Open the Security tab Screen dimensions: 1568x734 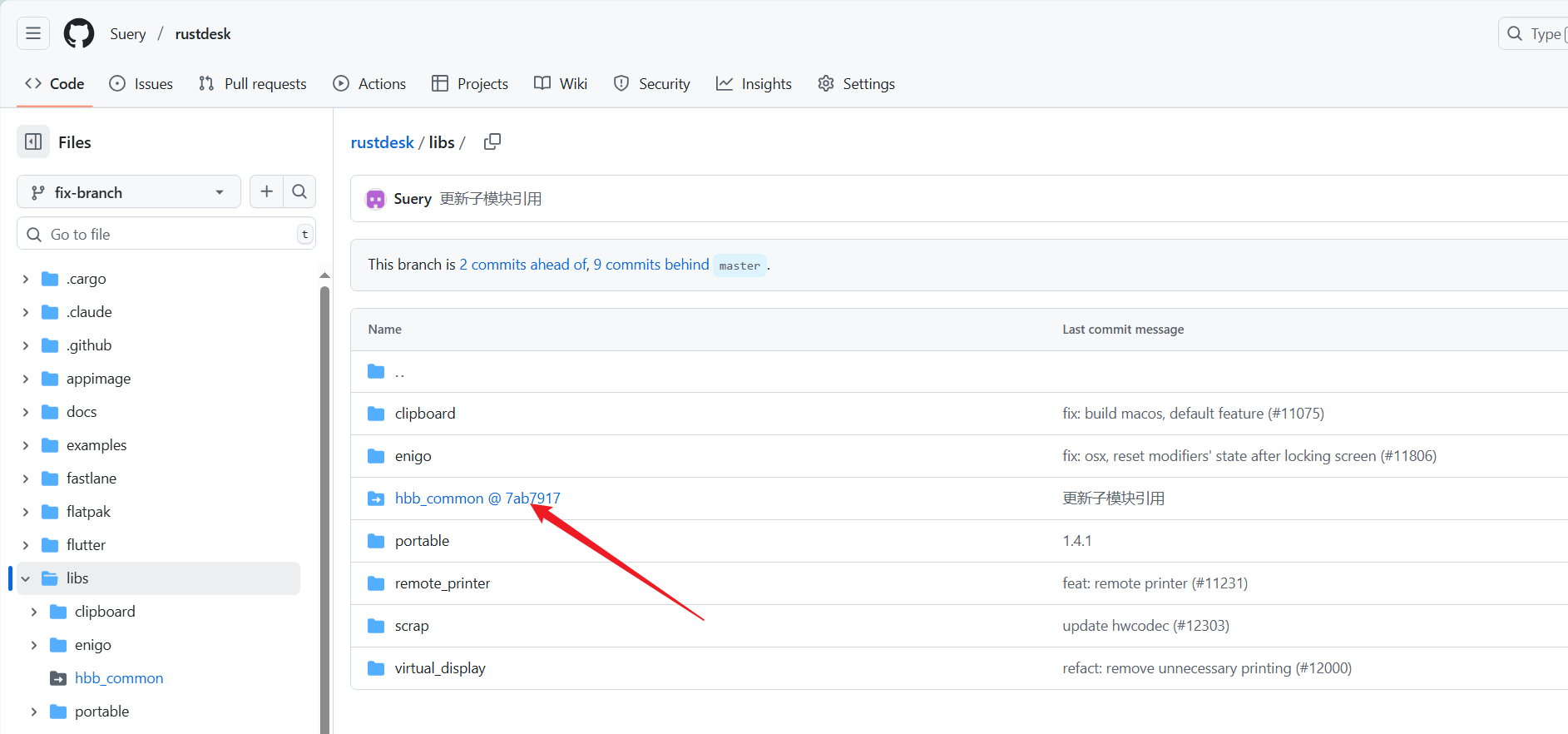(652, 83)
